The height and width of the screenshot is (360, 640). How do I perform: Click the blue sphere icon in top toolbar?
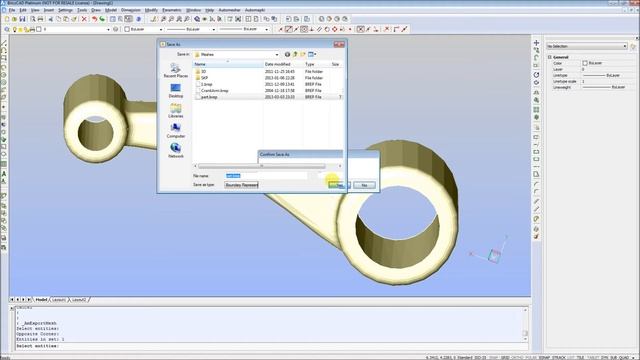[139, 19]
